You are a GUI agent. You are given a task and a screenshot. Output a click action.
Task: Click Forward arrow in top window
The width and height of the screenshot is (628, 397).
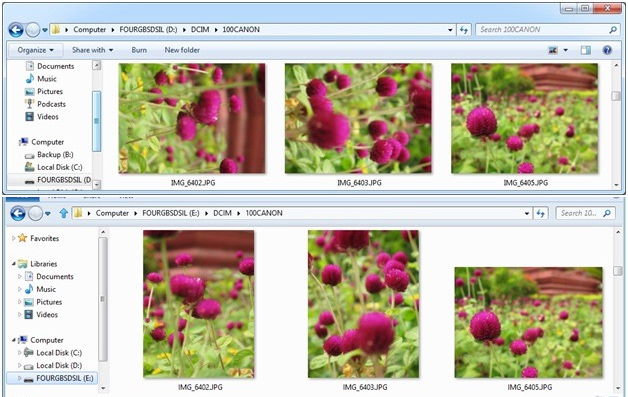point(33,30)
